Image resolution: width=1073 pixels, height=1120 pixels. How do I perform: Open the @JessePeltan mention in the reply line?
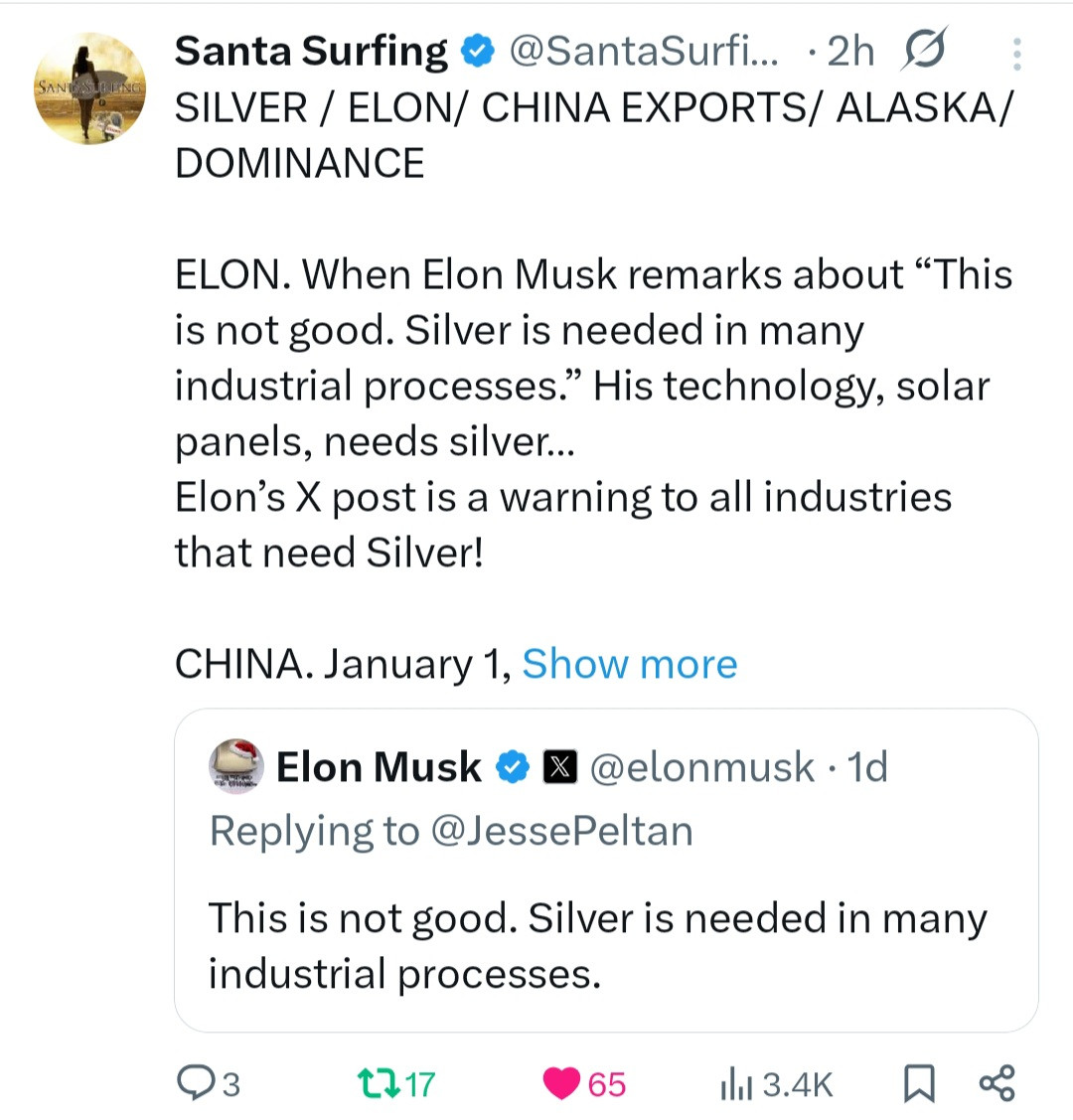coord(561,831)
